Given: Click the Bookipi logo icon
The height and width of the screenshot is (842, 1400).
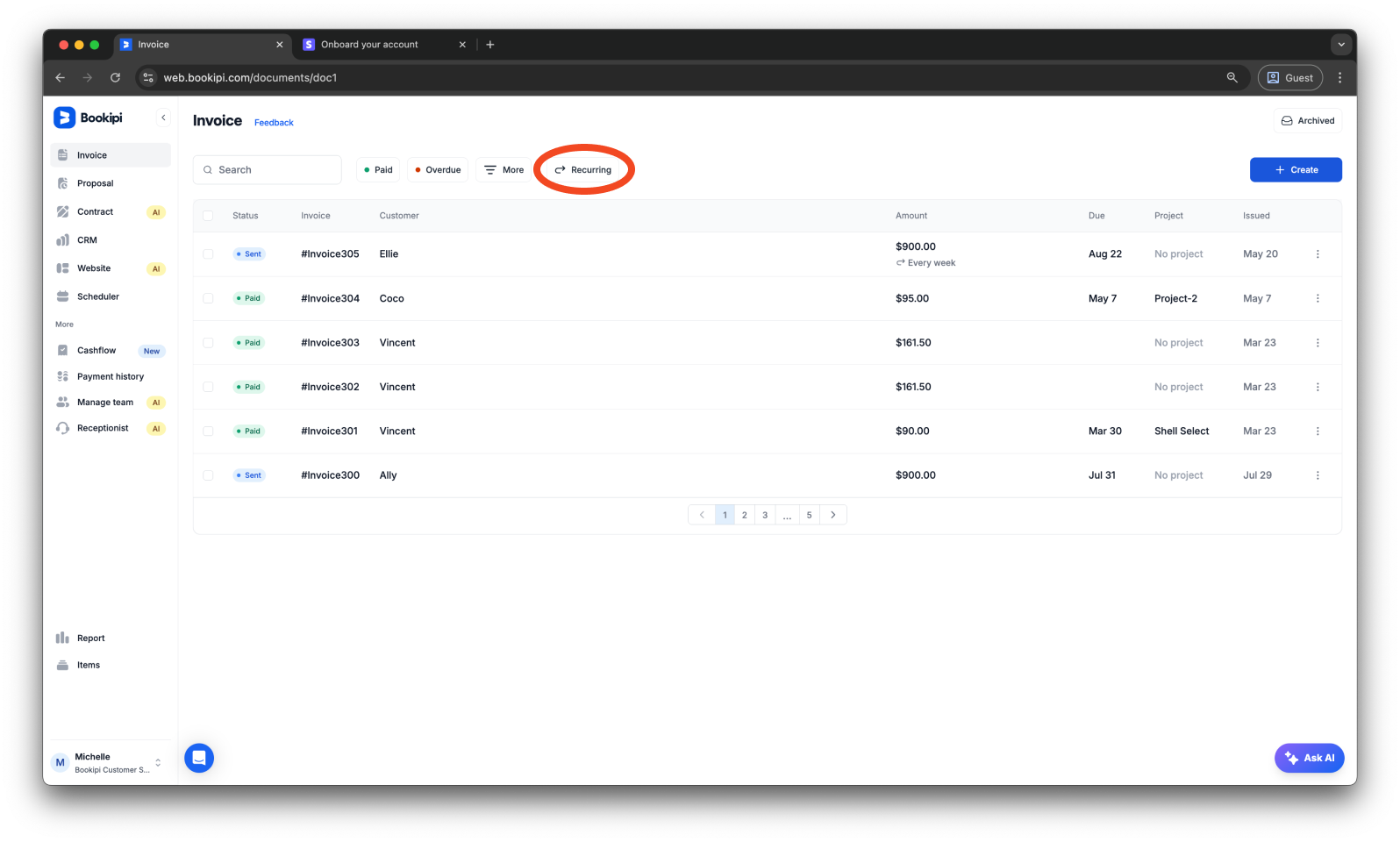Looking at the screenshot, I should pos(64,118).
